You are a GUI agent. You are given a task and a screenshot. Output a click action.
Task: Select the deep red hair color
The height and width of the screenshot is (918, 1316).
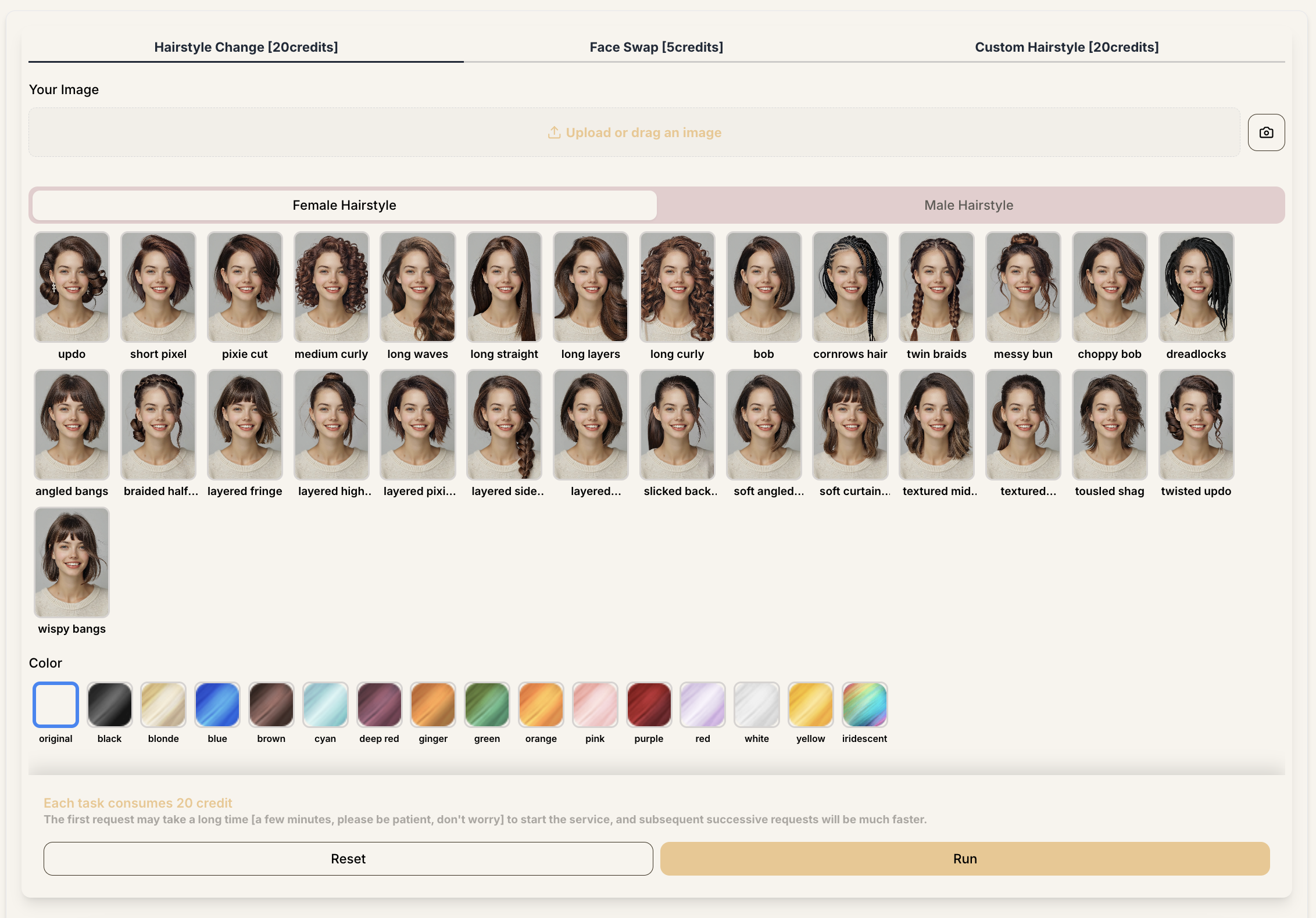click(x=379, y=705)
